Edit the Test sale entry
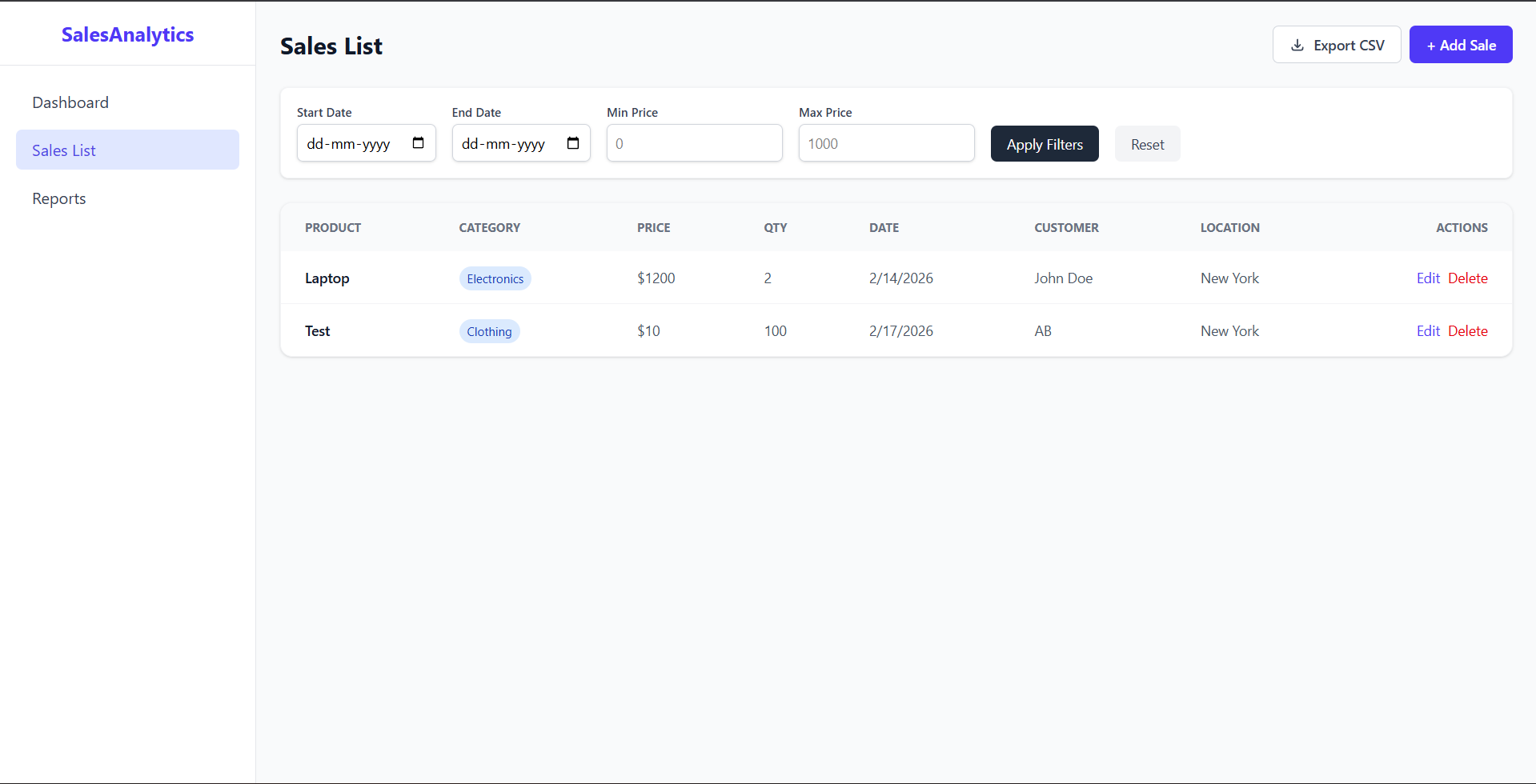1536x784 pixels. tap(1429, 330)
